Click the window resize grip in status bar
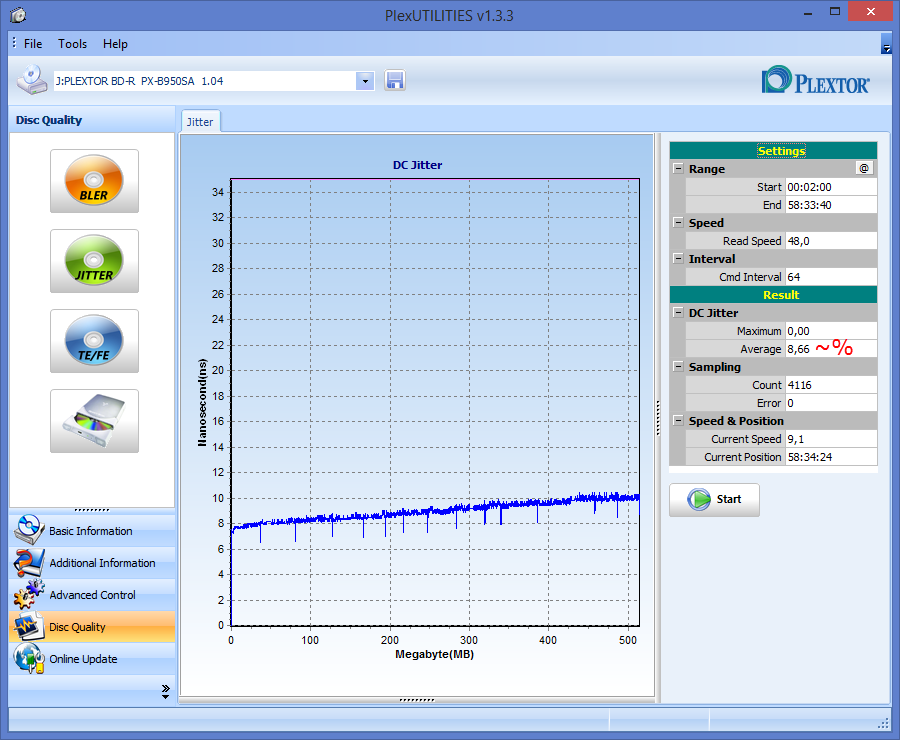 pyautogui.click(x=884, y=724)
